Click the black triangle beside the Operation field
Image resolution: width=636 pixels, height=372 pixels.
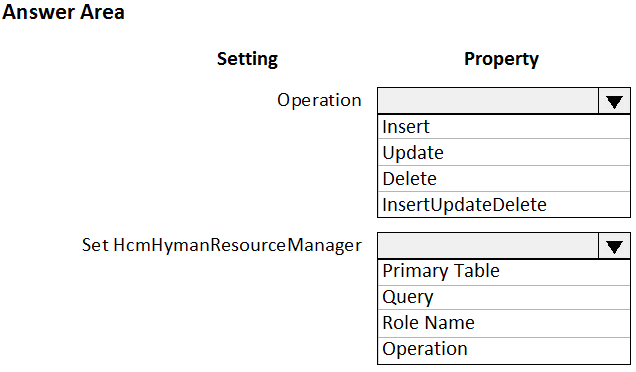point(614,102)
